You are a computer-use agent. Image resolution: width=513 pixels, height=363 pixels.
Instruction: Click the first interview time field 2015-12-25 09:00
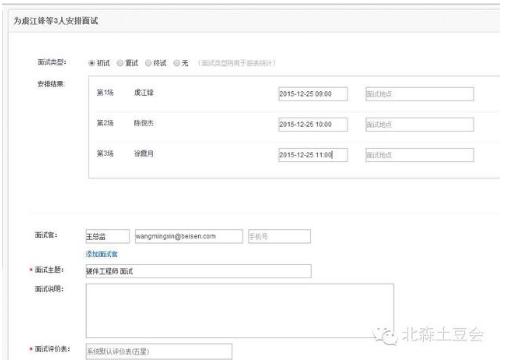(x=313, y=94)
